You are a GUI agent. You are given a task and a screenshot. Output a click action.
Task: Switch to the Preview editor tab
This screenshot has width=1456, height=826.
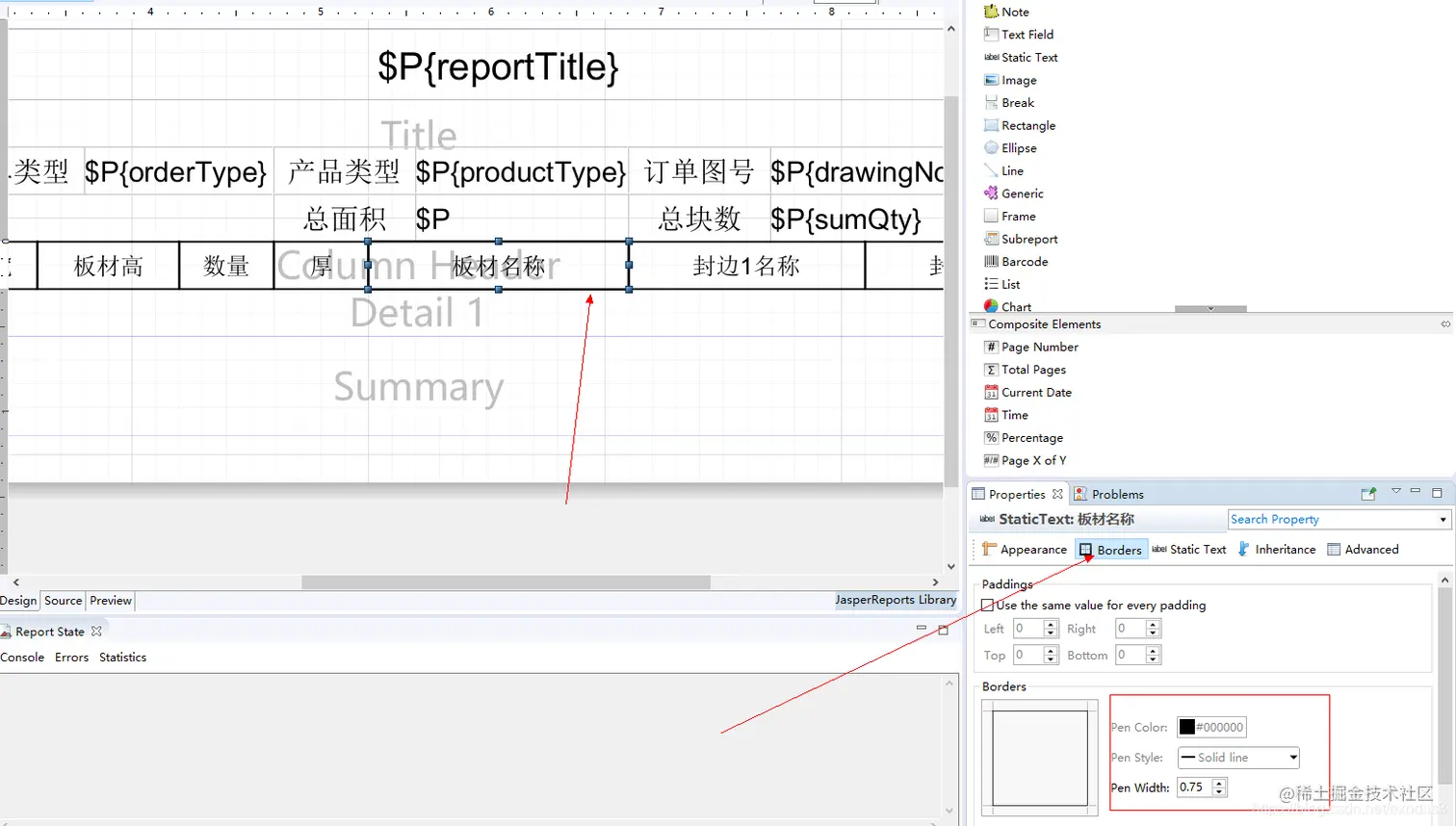click(x=111, y=601)
